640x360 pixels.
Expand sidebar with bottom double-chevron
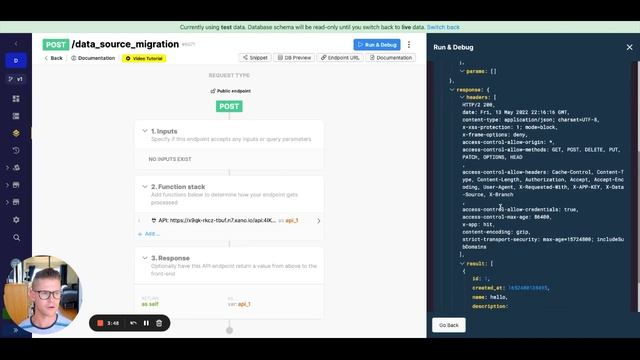coord(16,330)
